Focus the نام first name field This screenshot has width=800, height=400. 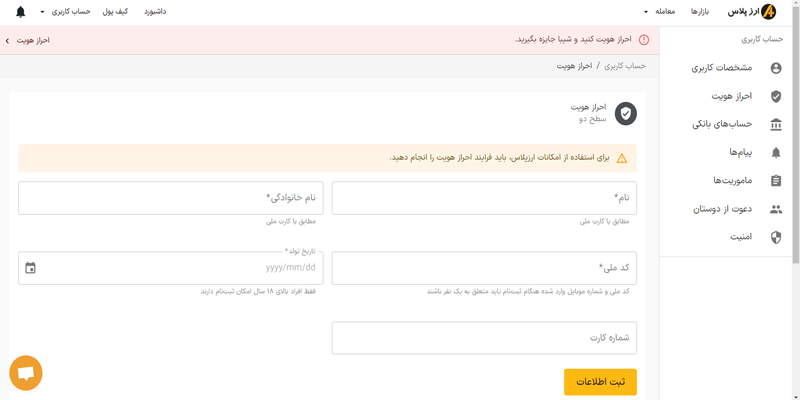coord(484,198)
